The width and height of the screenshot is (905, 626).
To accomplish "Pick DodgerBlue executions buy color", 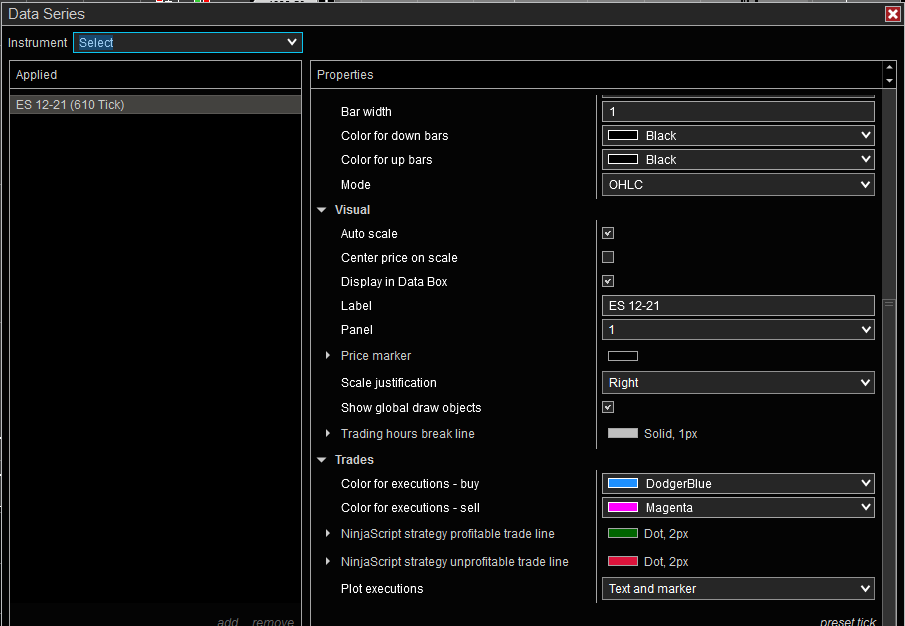I will tap(738, 483).
